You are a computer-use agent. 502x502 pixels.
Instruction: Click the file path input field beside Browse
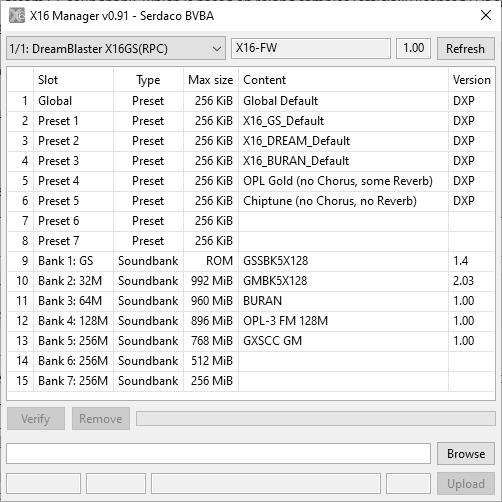coord(218,454)
